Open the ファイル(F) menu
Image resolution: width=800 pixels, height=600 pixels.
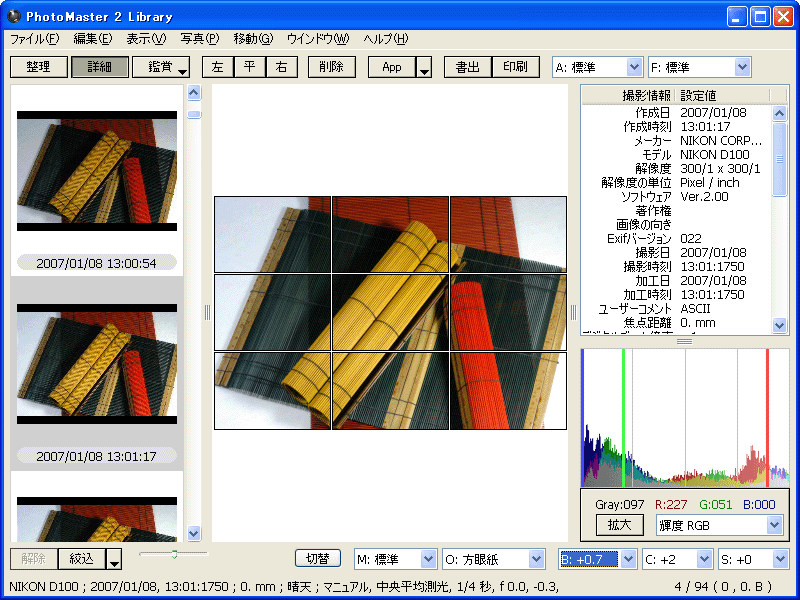[x=34, y=39]
